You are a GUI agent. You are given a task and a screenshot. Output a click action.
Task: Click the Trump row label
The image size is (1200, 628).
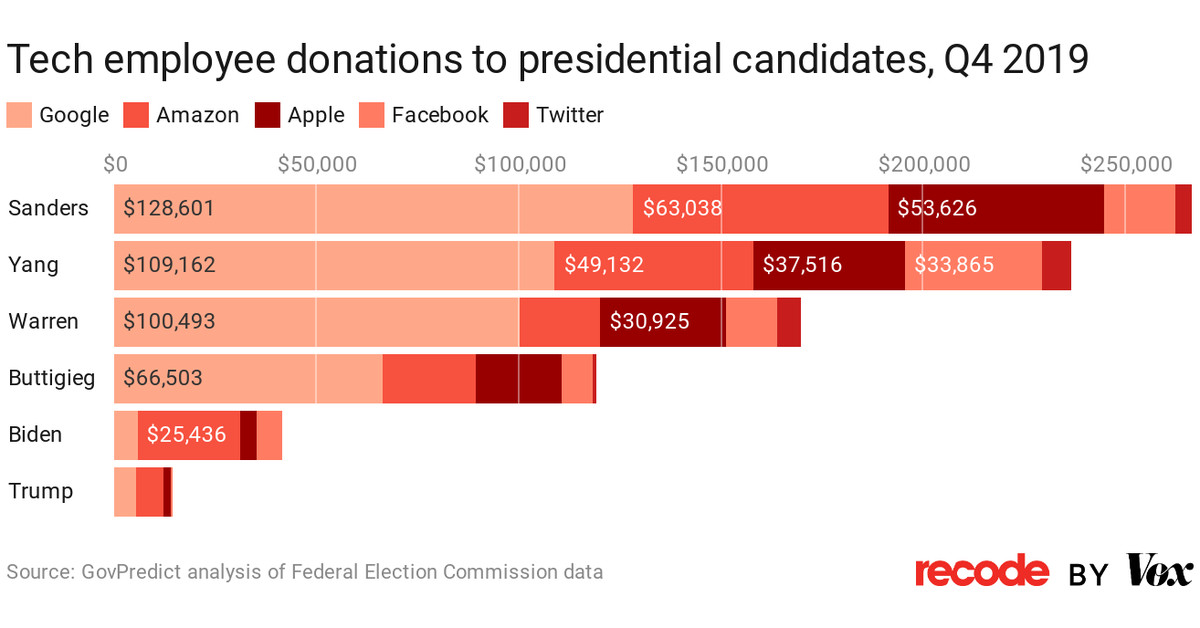point(40,491)
